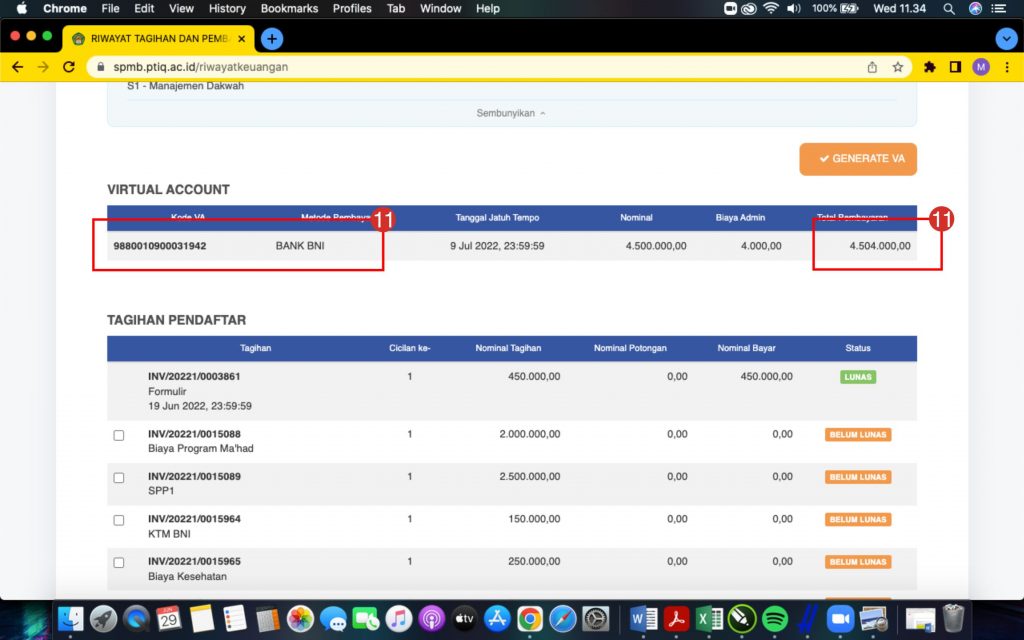The height and width of the screenshot is (640, 1024).
Task: Open Launchpad from the dock
Action: point(103,618)
